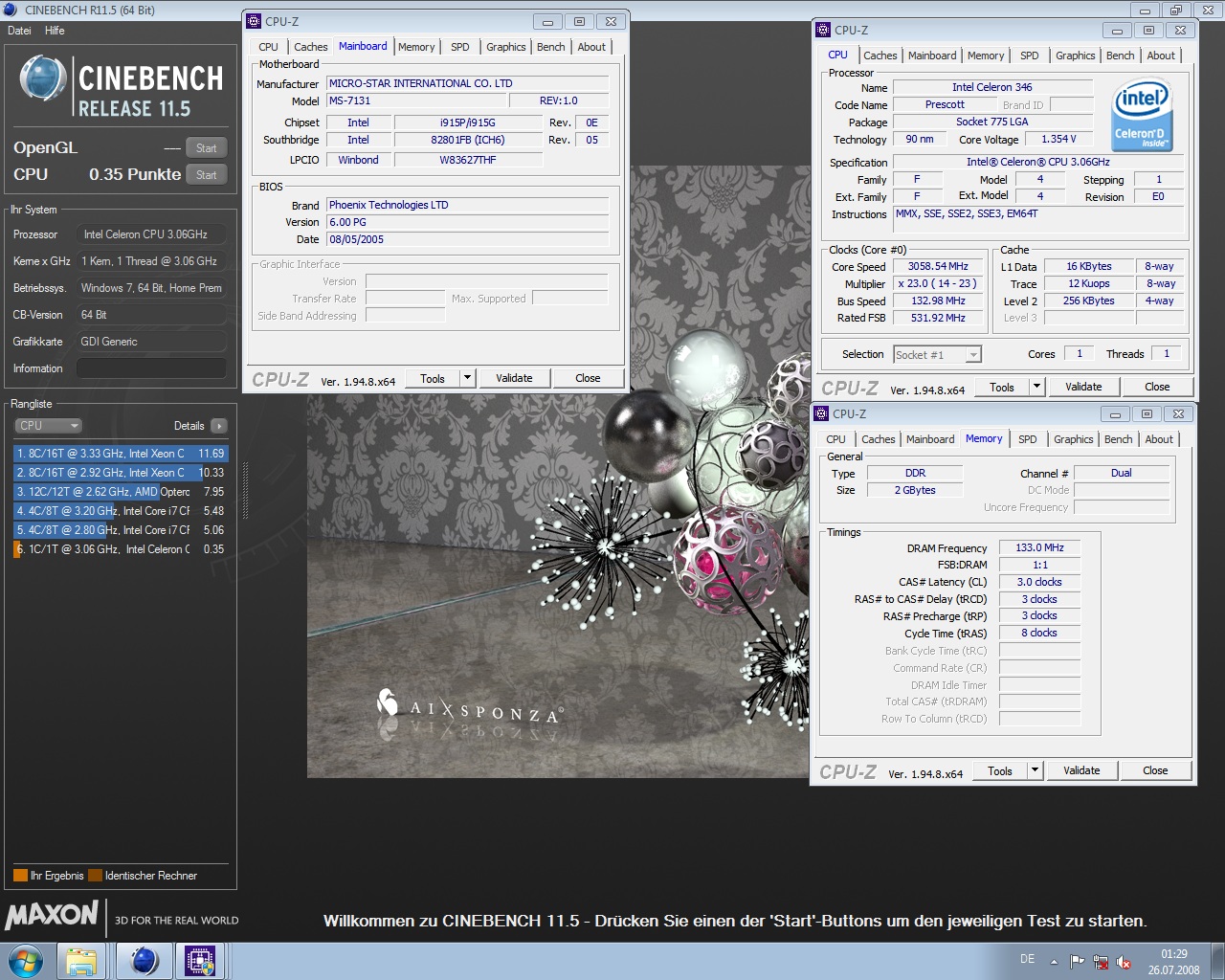
Task: Click the CPU-Z Mainboard window title icon
Action: 254,21
